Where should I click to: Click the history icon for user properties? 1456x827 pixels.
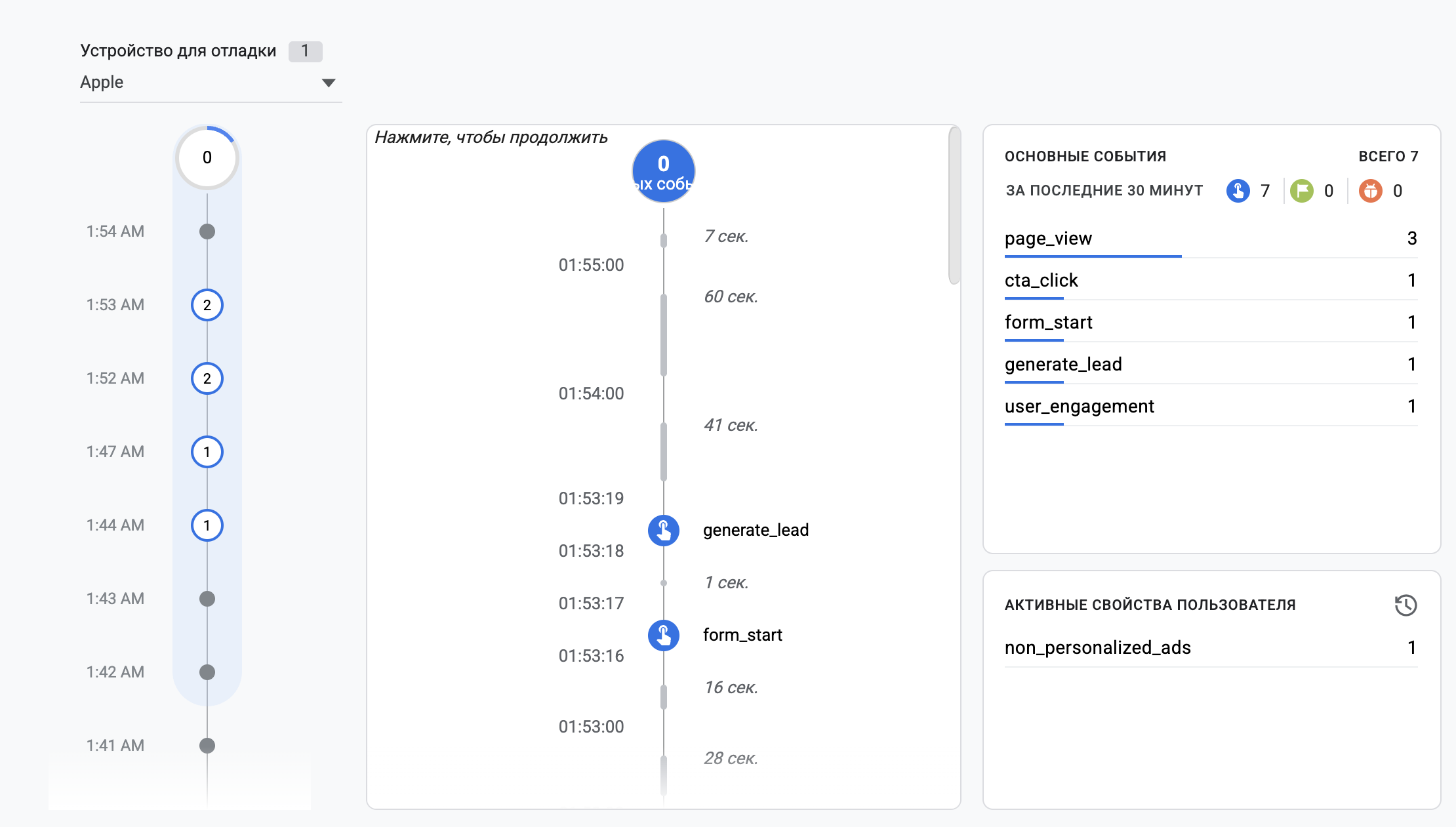click(x=1405, y=605)
